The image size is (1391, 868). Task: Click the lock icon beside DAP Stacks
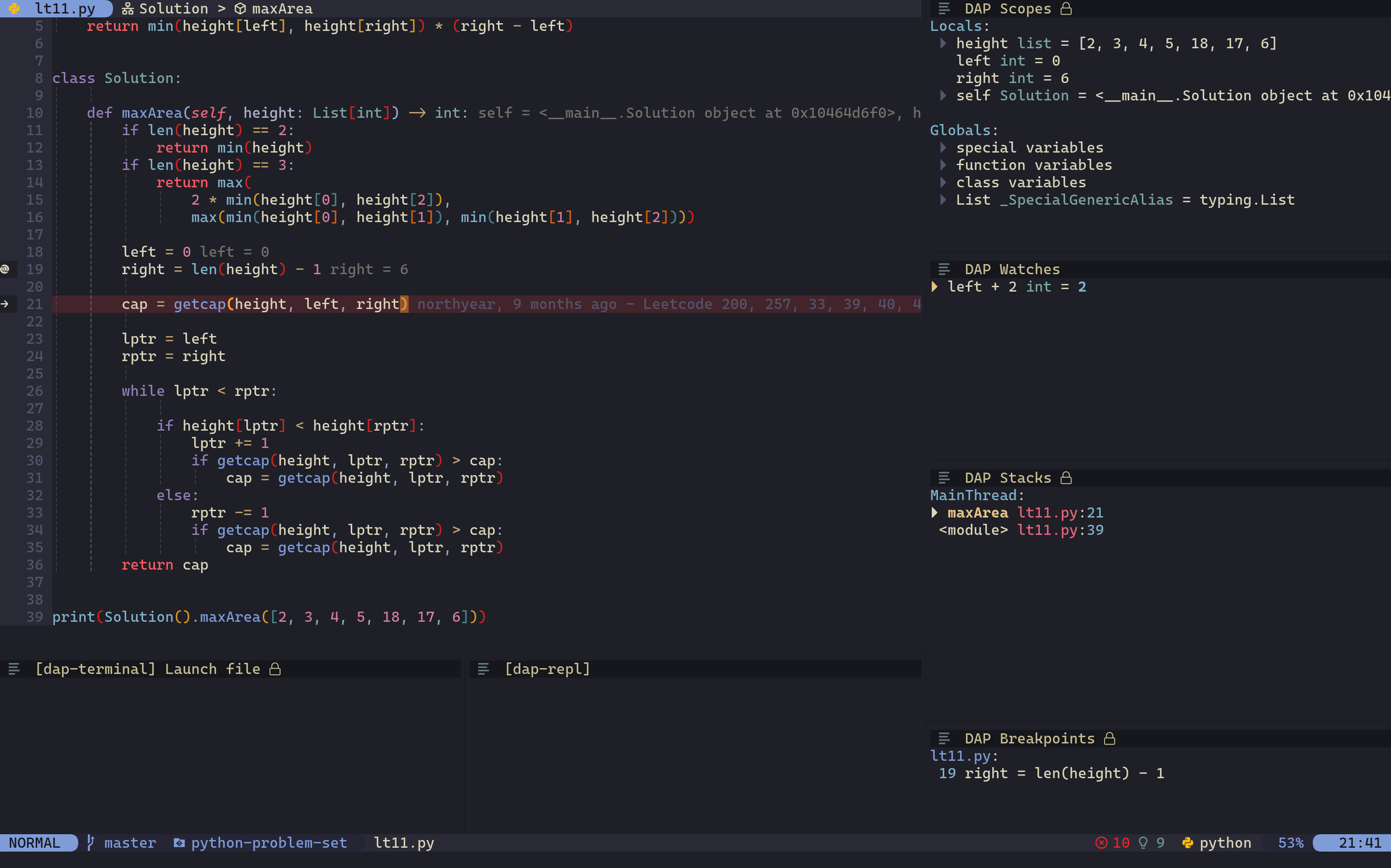pyautogui.click(x=1066, y=477)
